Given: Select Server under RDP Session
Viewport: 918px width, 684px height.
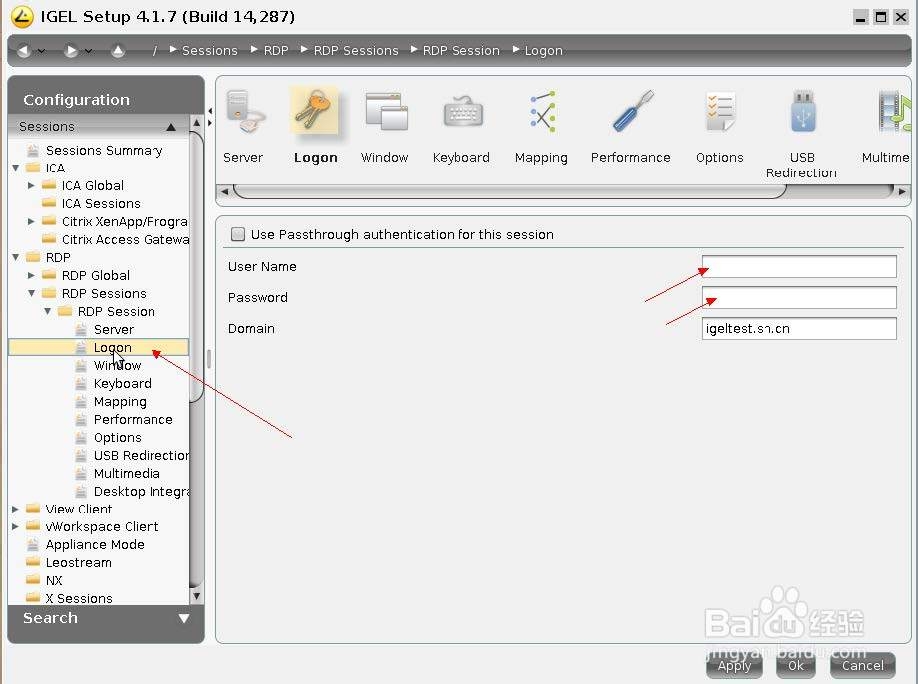Looking at the screenshot, I should tap(114, 330).
